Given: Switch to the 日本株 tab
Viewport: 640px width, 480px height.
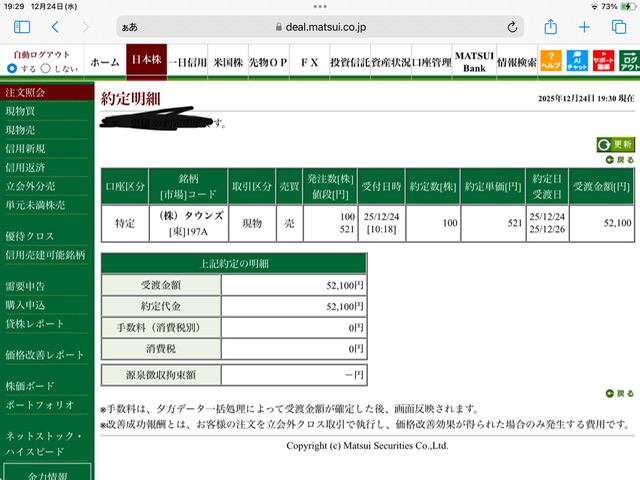Looking at the screenshot, I should coord(147,60).
